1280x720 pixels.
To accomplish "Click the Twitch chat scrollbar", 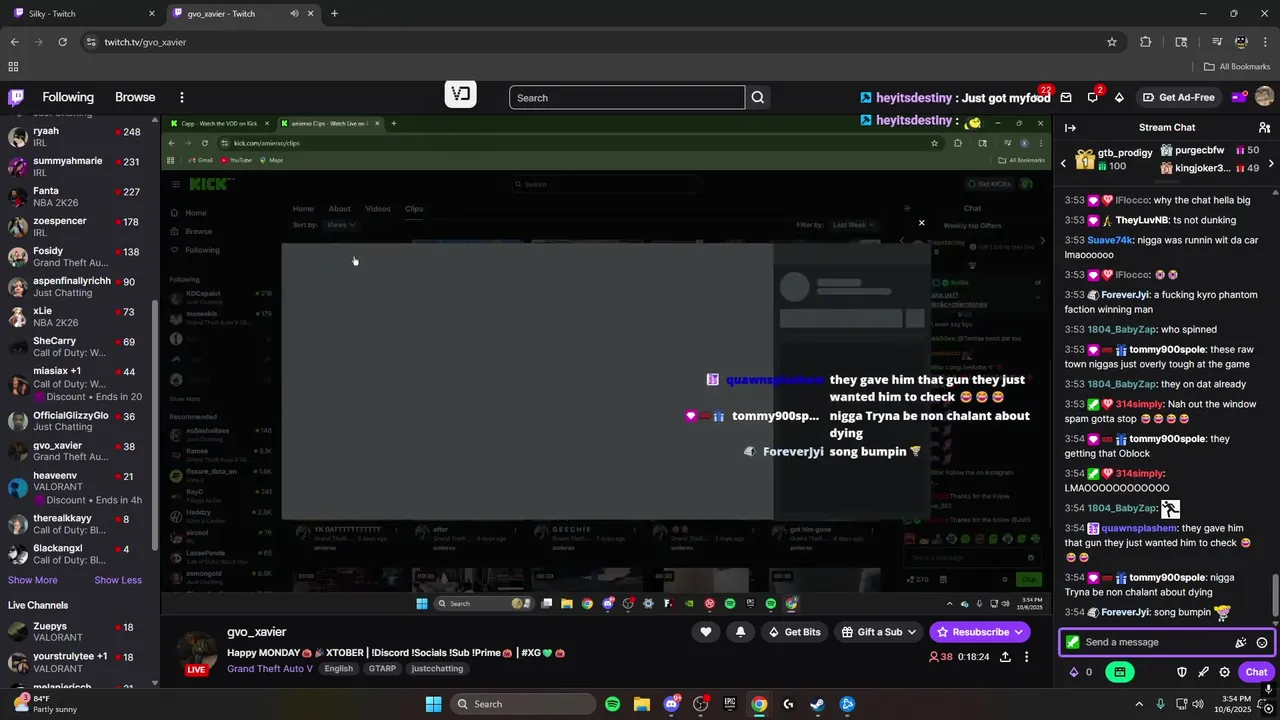I will point(1274,597).
